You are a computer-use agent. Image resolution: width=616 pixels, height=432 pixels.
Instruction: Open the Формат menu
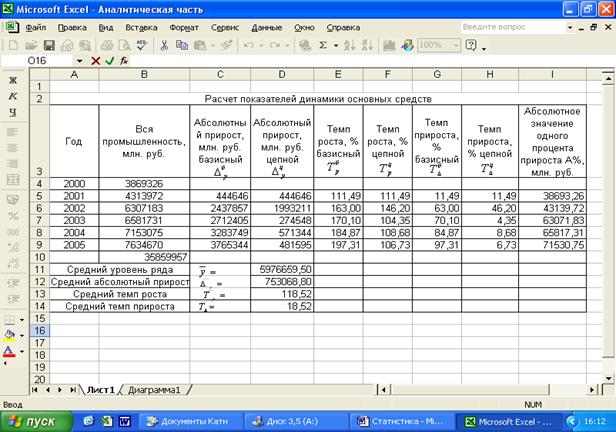(184, 27)
